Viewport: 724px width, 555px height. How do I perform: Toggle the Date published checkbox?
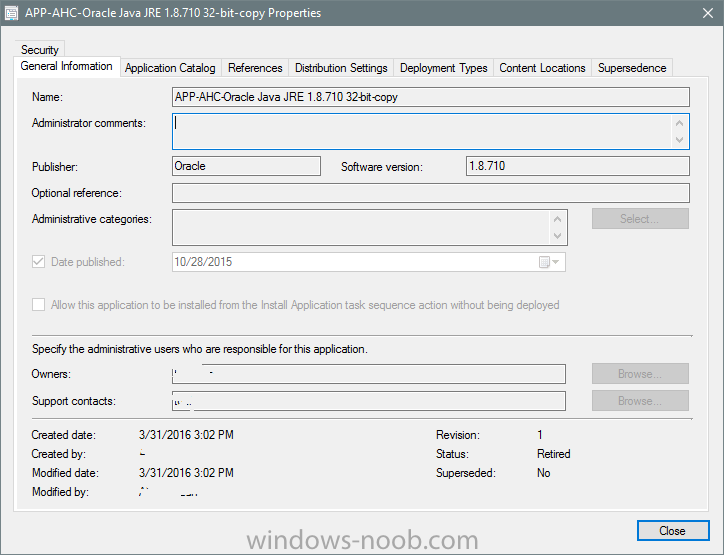[38, 262]
